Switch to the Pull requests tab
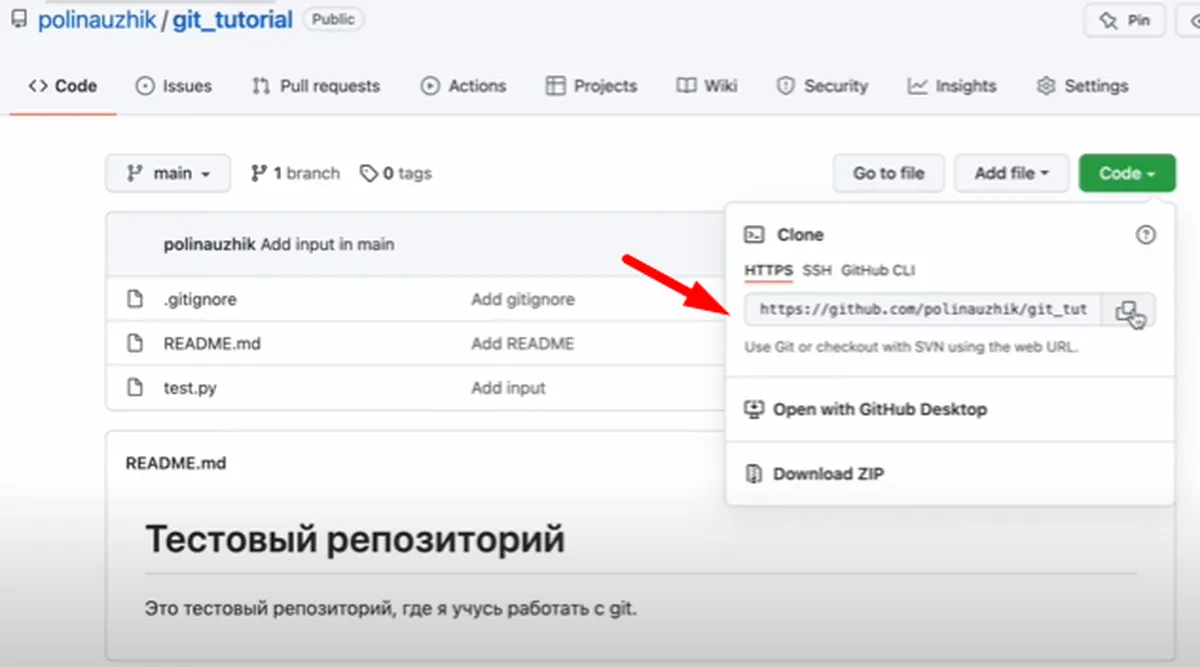Image resolution: width=1200 pixels, height=667 pixels. click(x=315, y=86)
